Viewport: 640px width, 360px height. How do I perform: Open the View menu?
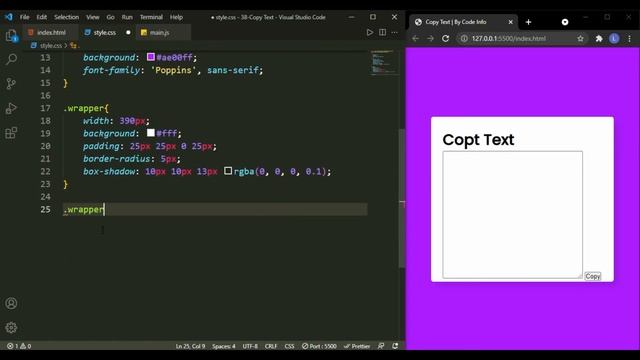[x=93, y=17]
